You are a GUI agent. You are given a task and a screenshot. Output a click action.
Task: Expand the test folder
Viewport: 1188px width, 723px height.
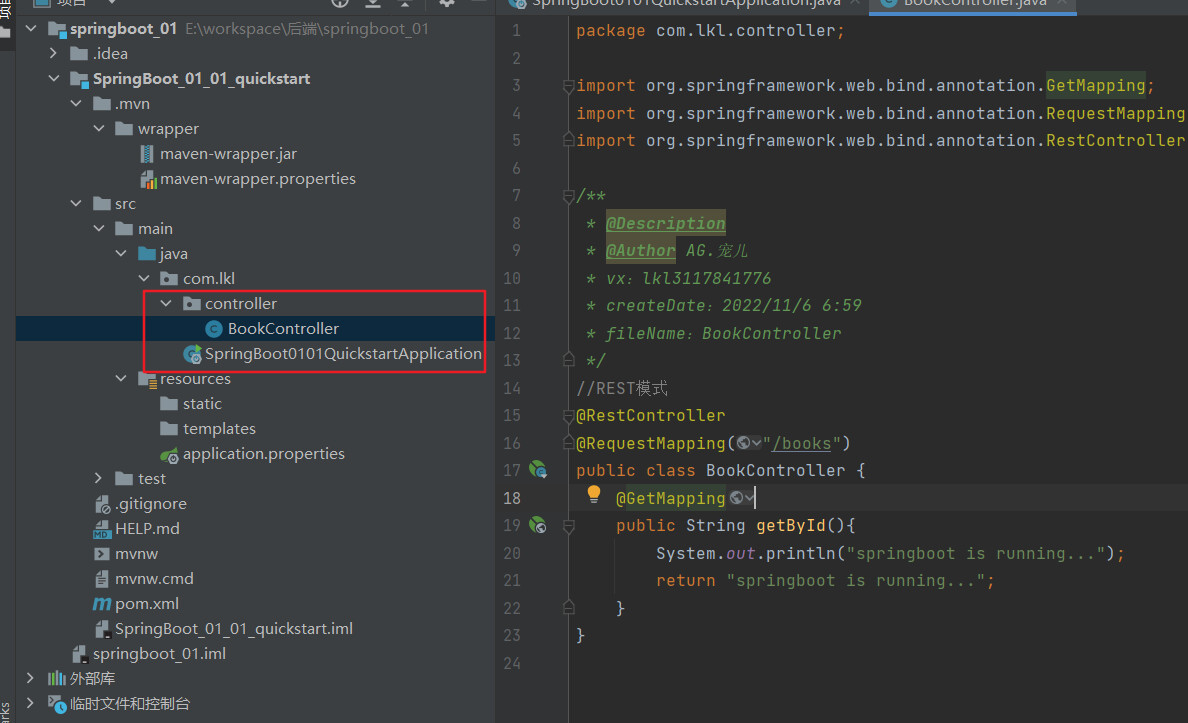coord(98,478)
